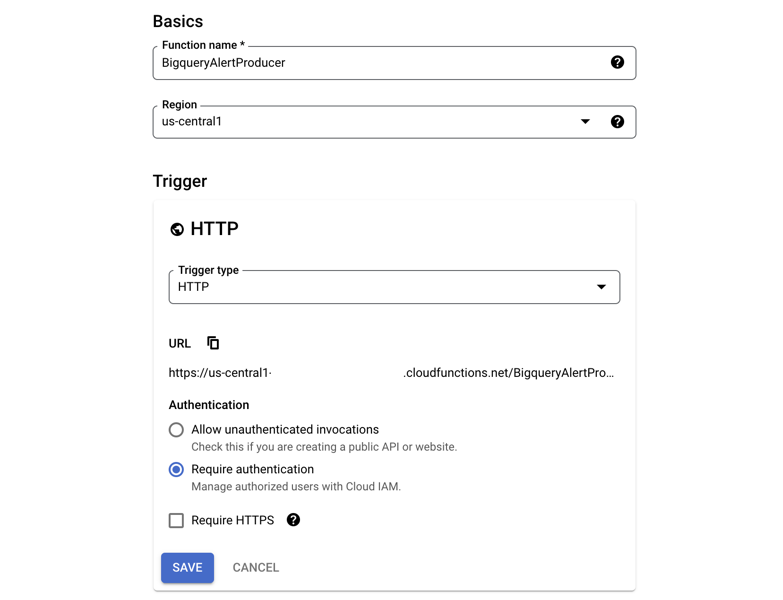
Task: Open the Trigger type dropdown arrow
Action: 601,287
